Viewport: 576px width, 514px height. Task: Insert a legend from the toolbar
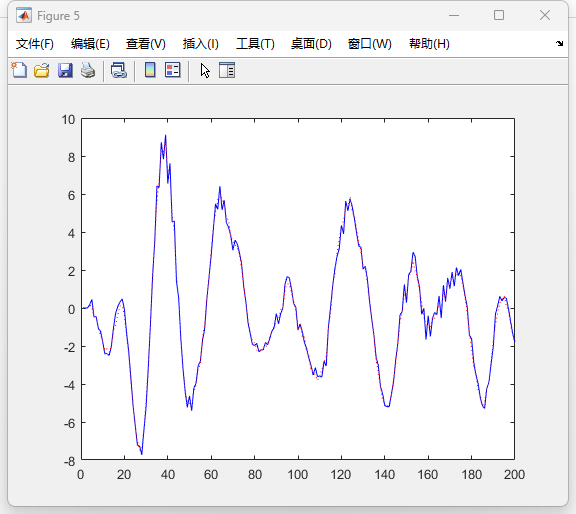coord(173,70)
